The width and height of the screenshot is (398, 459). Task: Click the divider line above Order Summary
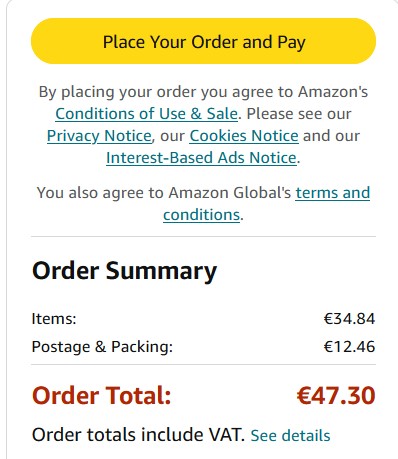pyautogui.click(x=203, y=236)
